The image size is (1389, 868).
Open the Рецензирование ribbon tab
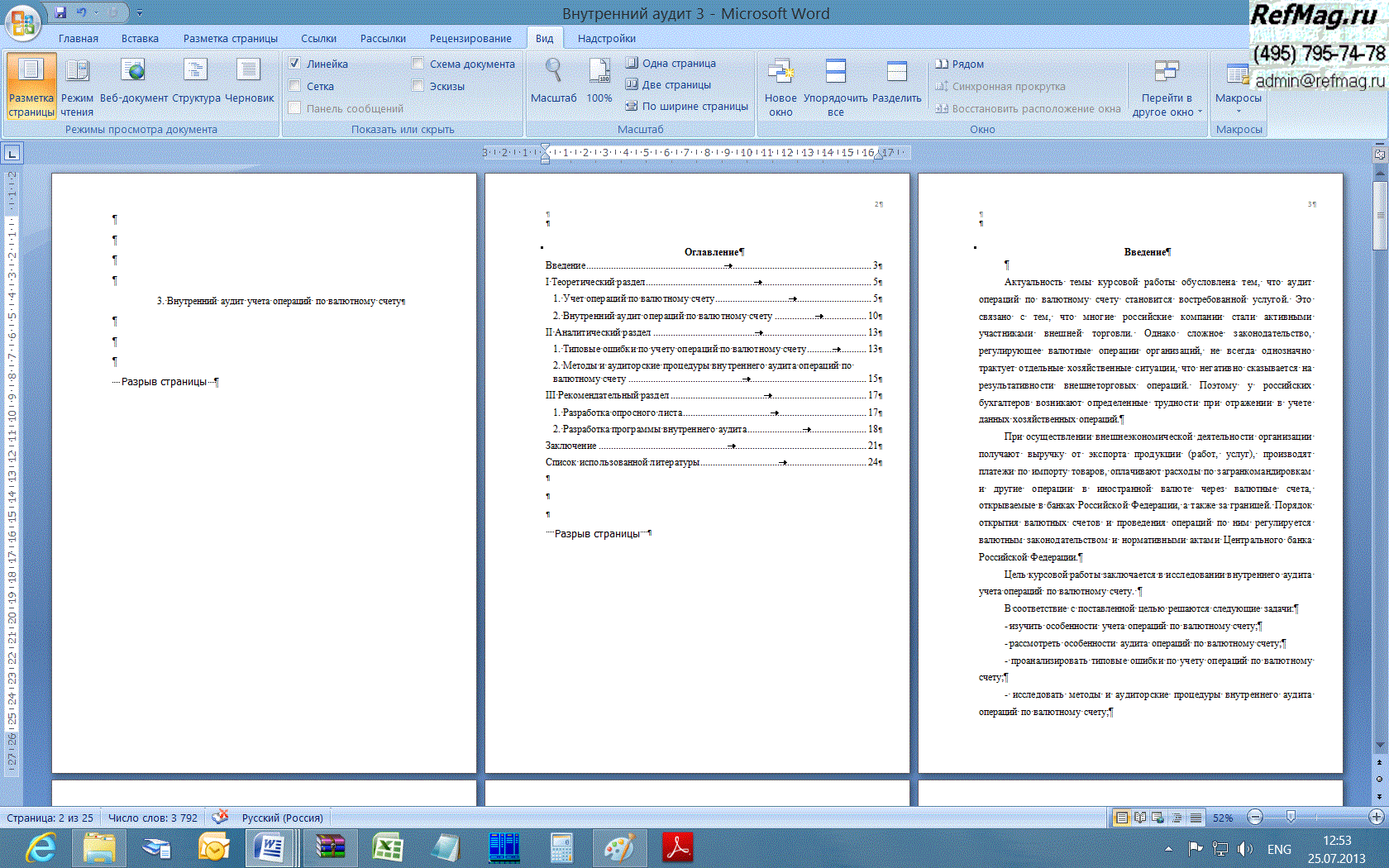[x=470, y=38]
